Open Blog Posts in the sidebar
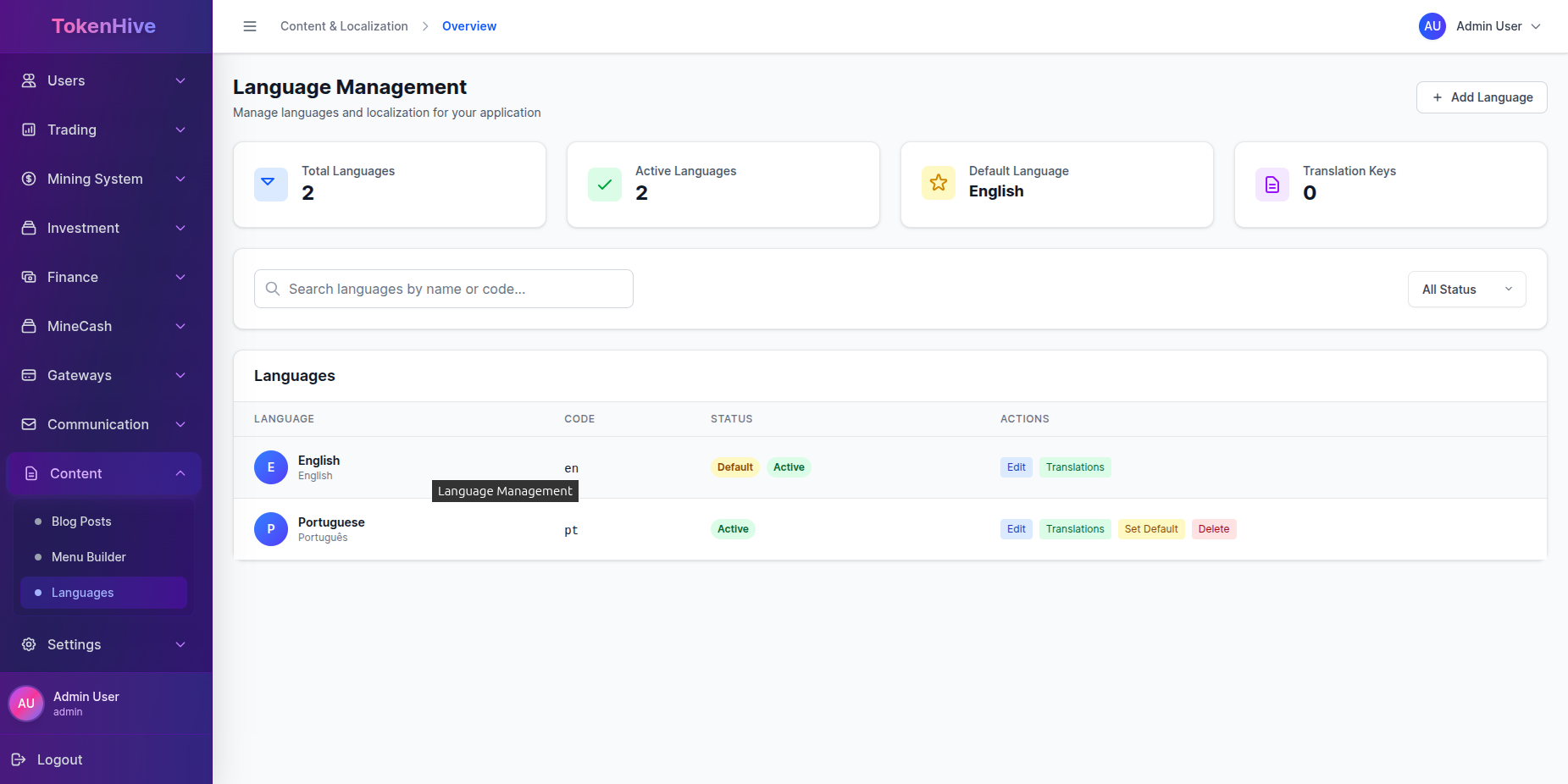Image resolution: width=1568 pixels, height=784 pixels. pos(81,522)
